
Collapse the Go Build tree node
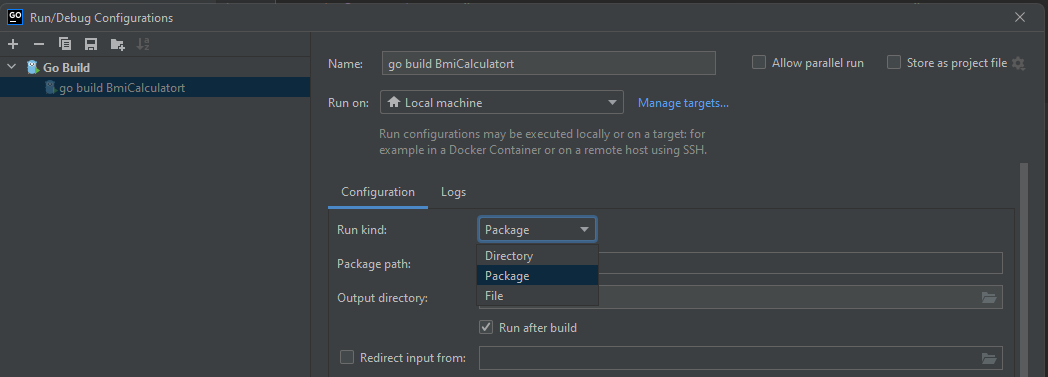pyautogui.click(x=11, y=67)
